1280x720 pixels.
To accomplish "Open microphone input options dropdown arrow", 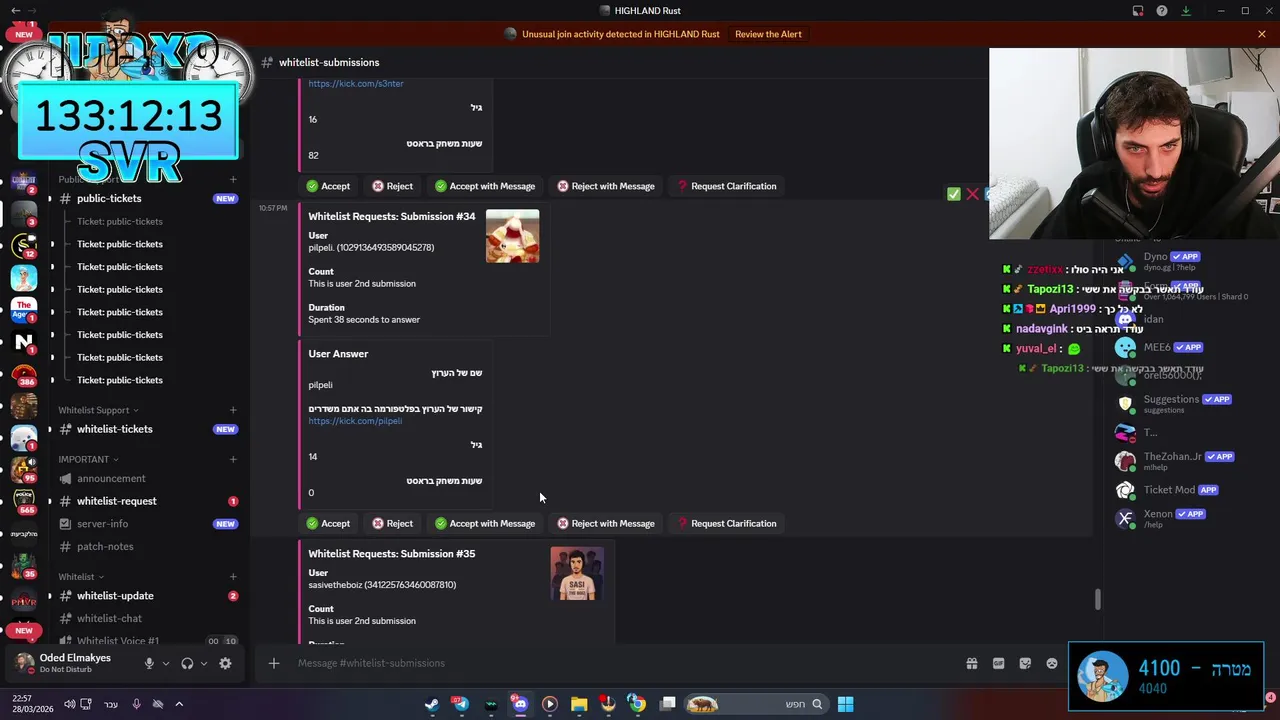I will click(166, 663).
